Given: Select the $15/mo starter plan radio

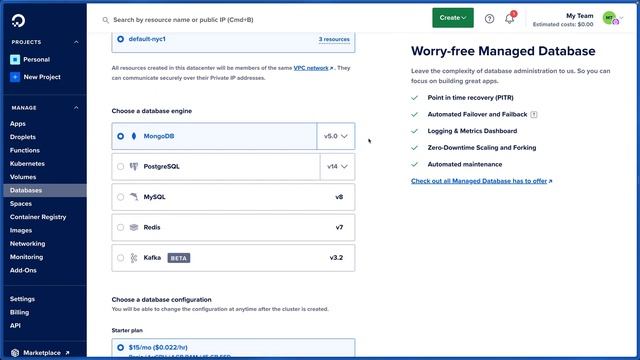Looking at the screenshot, I should coord(120,347).
